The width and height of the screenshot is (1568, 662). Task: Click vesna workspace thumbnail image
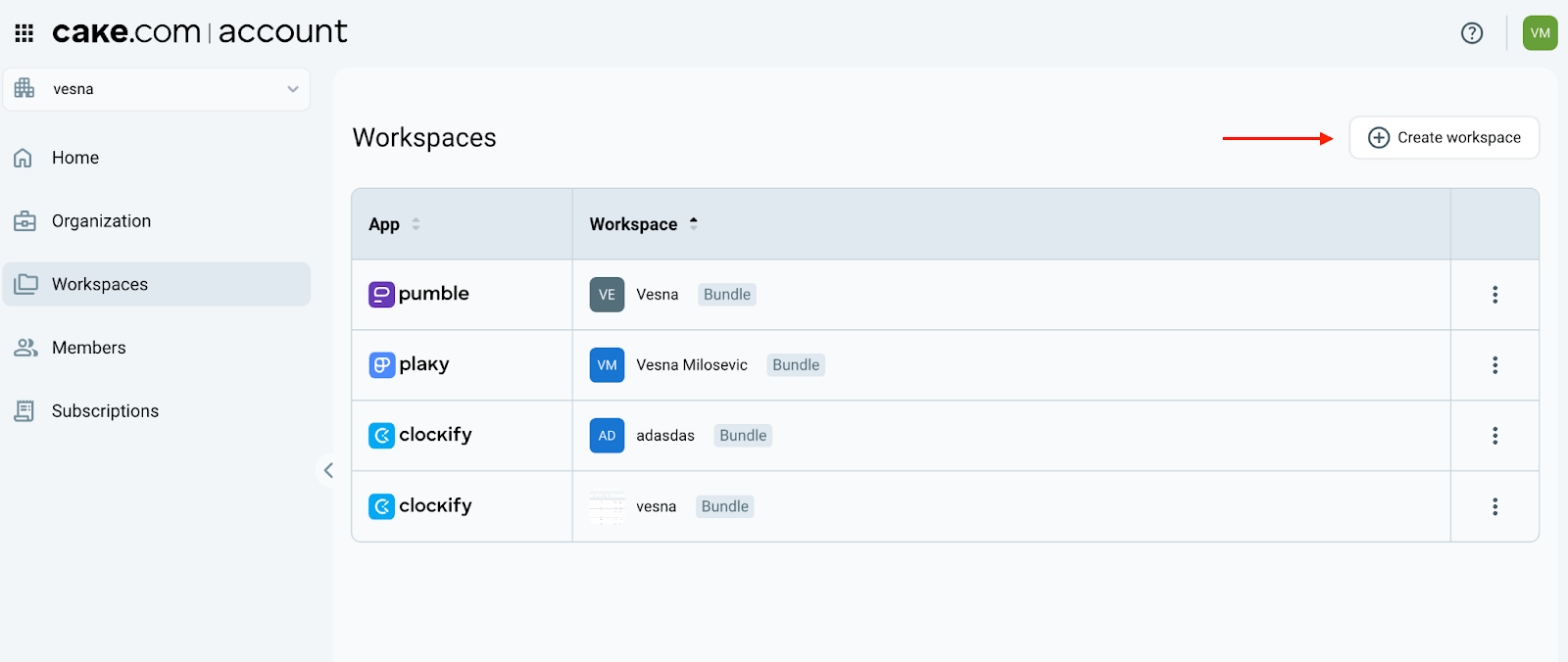(607, 506)
